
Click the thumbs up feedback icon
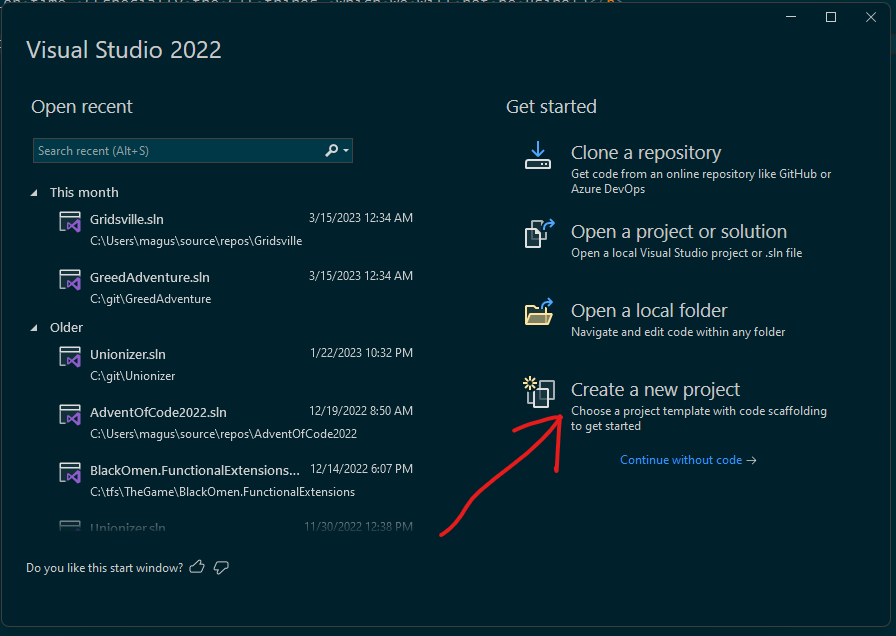coord(197,567)
